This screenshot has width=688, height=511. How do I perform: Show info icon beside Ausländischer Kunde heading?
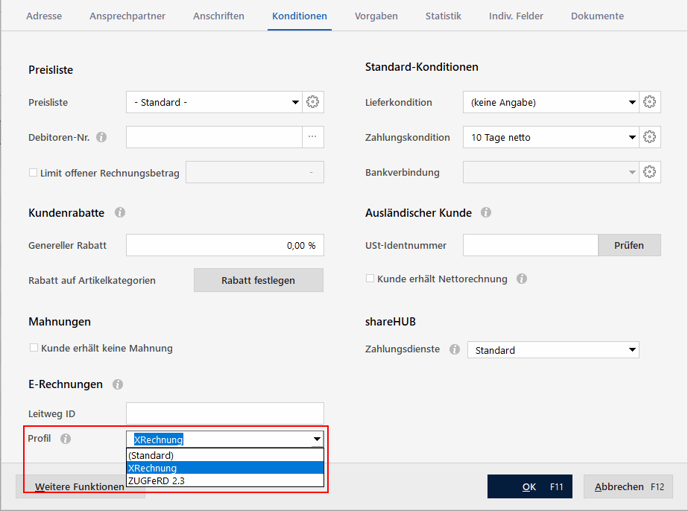(x=486, y=213)
